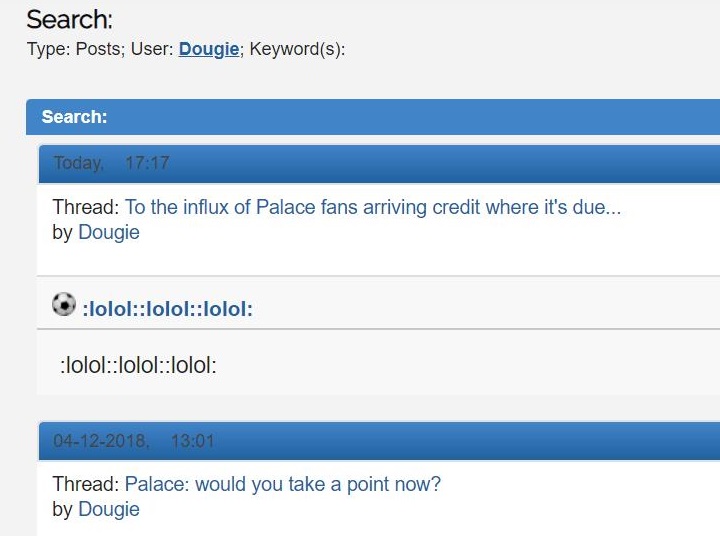720x536 pixels.
Task: Click Dougie author link under first thread
Action: pos(109,232)
